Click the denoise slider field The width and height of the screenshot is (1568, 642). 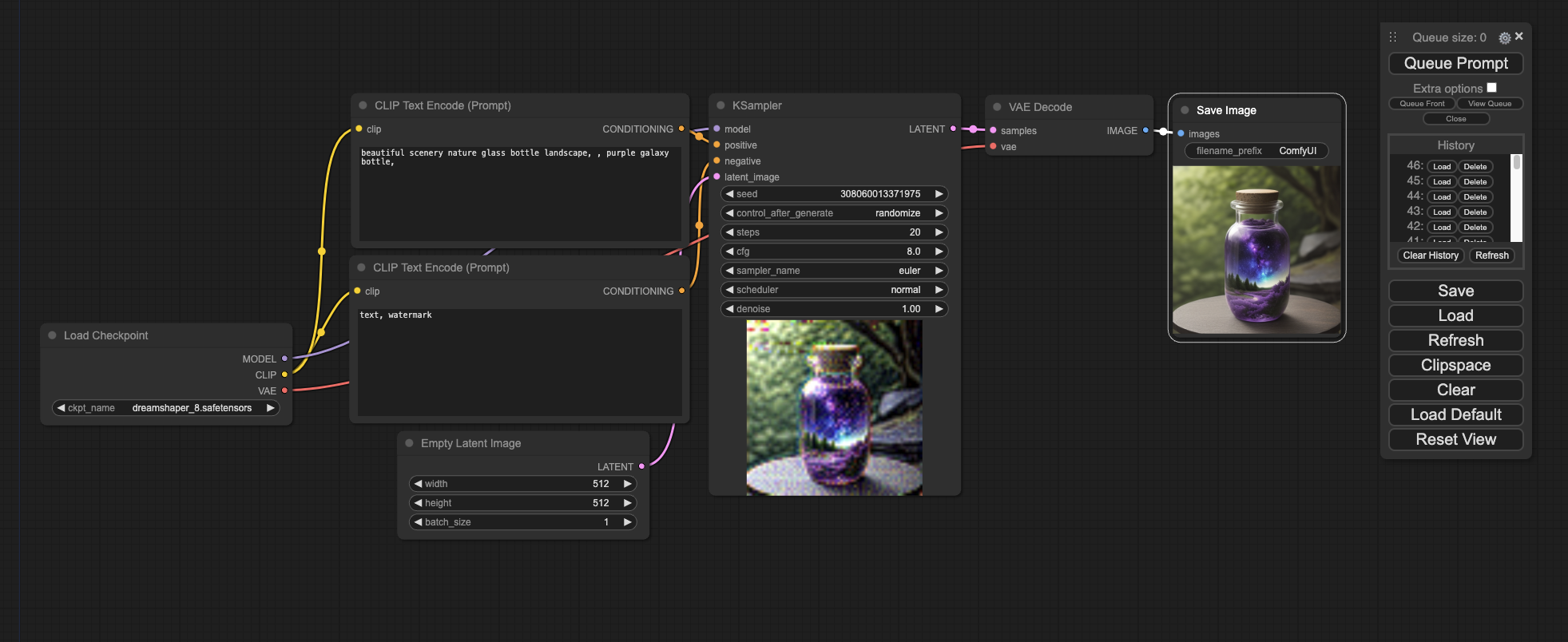coord(834,309)
